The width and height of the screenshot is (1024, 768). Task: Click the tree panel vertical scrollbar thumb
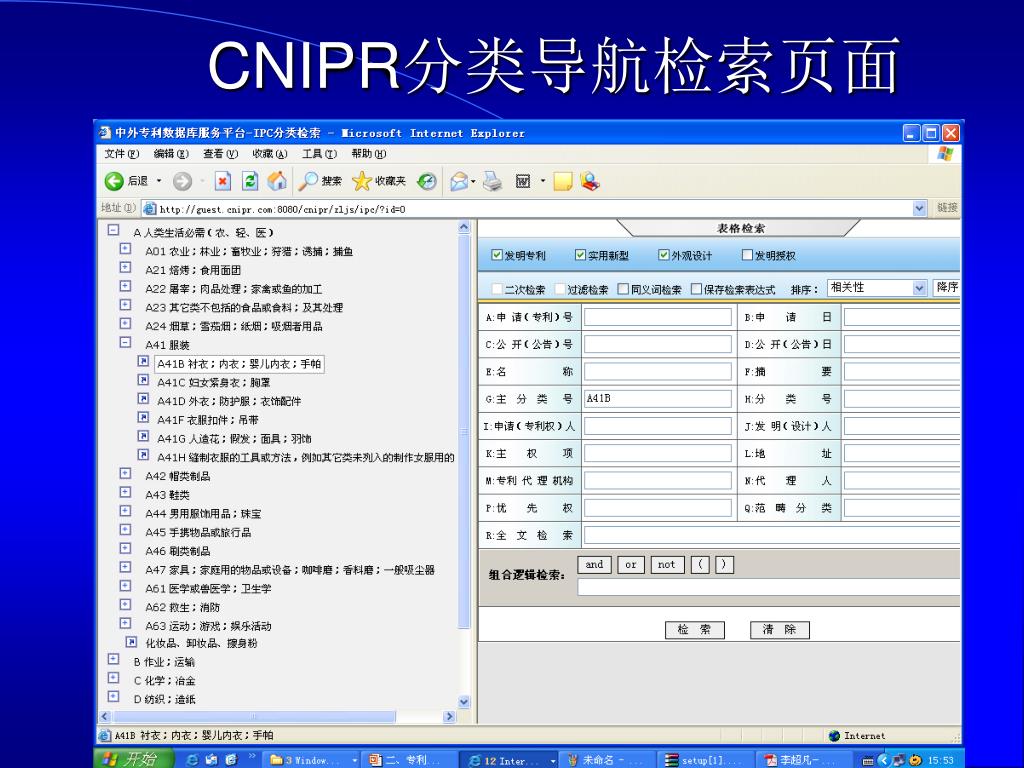[x=464, y=431]
